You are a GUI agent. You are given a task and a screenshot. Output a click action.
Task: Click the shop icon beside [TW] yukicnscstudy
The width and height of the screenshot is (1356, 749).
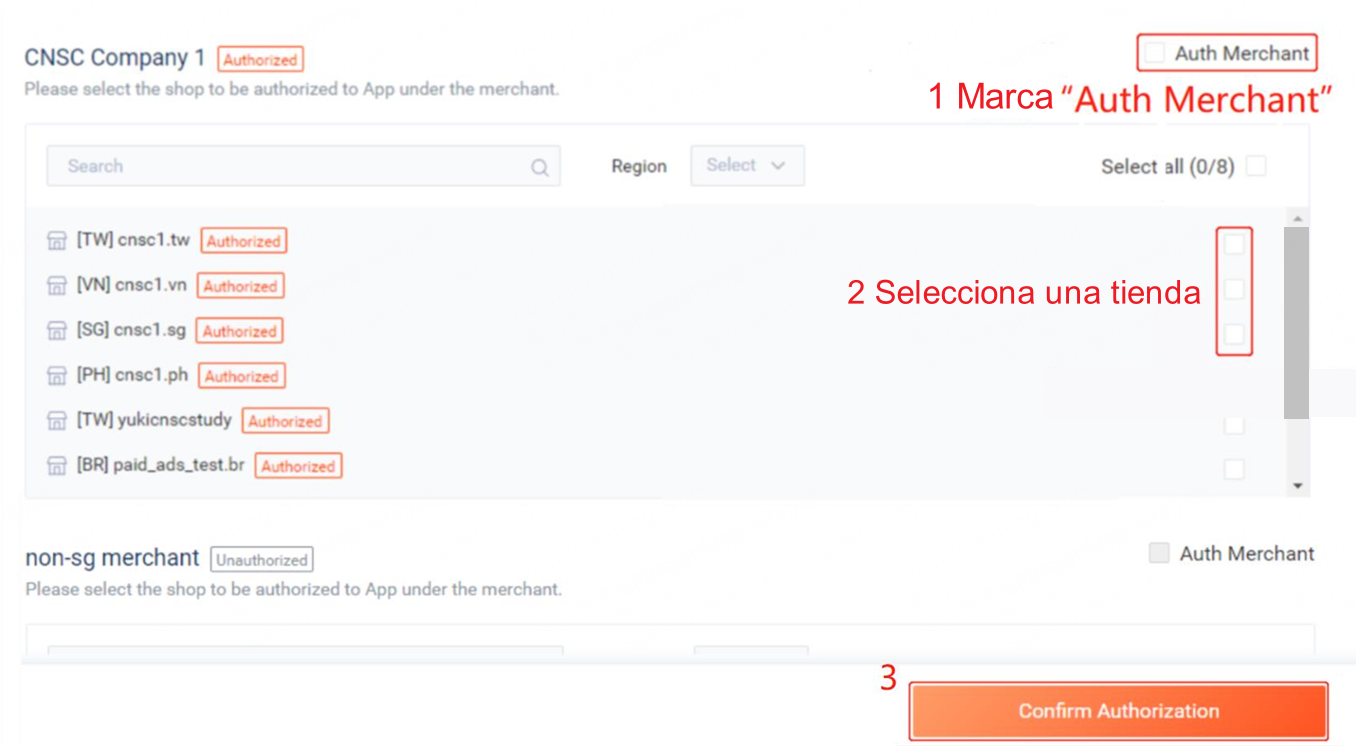coord(57,421)
